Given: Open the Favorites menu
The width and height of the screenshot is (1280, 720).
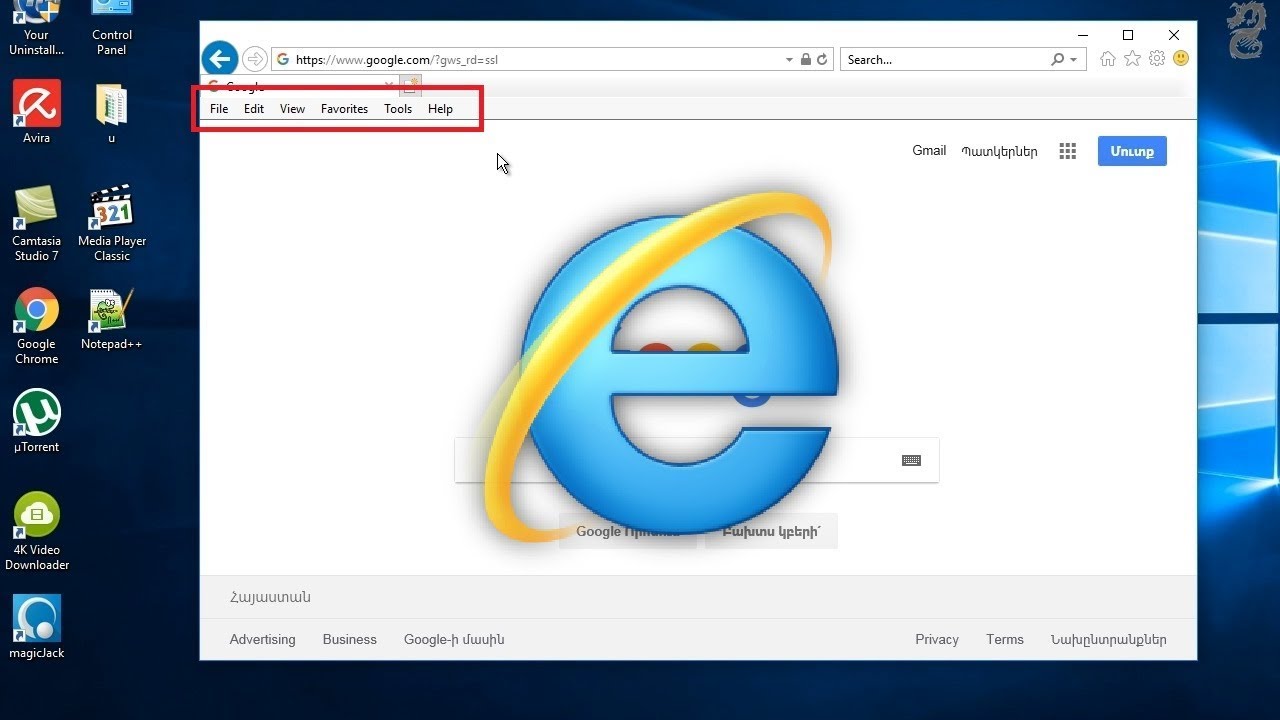Looking at the screenshot, I should coord(344,109).
